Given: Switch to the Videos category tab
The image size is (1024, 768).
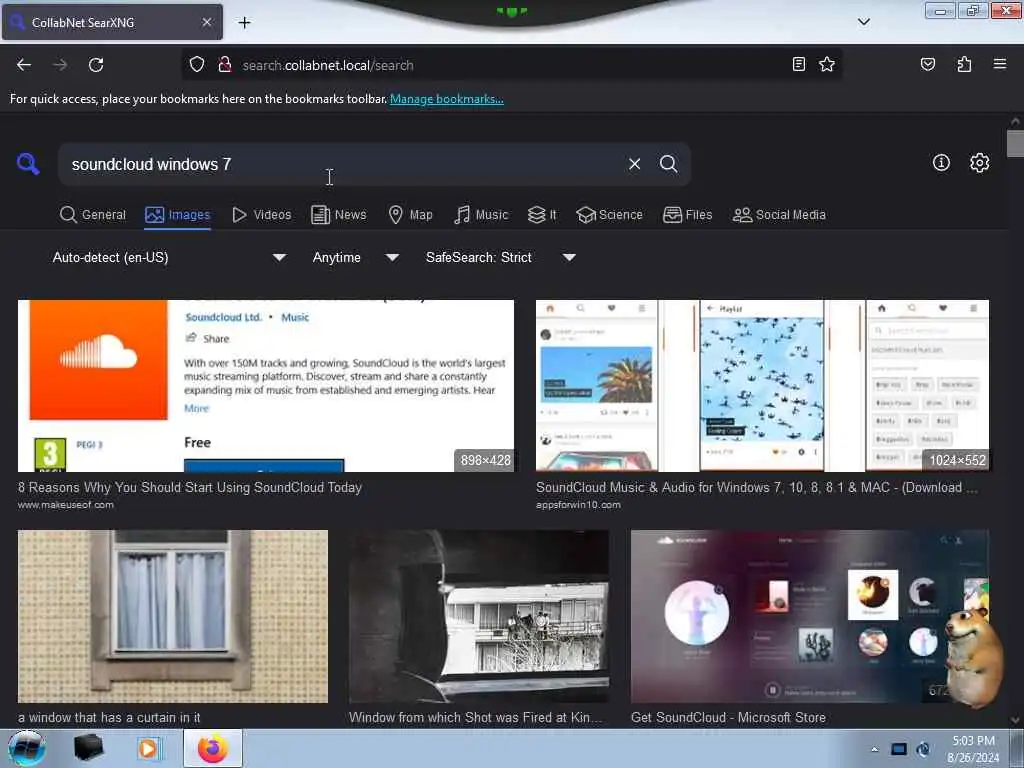Looking at the screenshot, I should click(261, 215).
